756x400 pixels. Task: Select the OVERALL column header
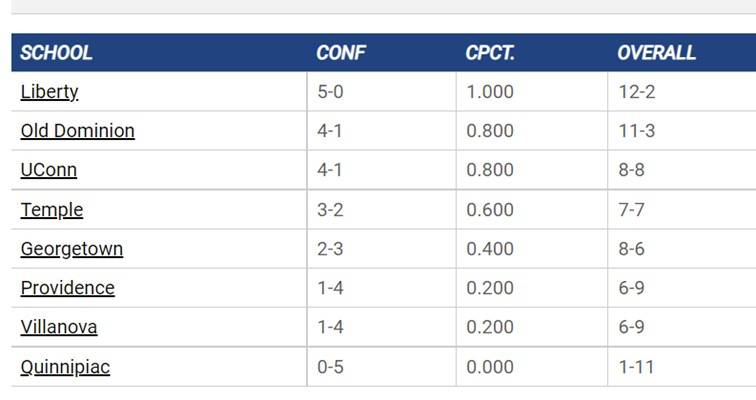point(656,53)
